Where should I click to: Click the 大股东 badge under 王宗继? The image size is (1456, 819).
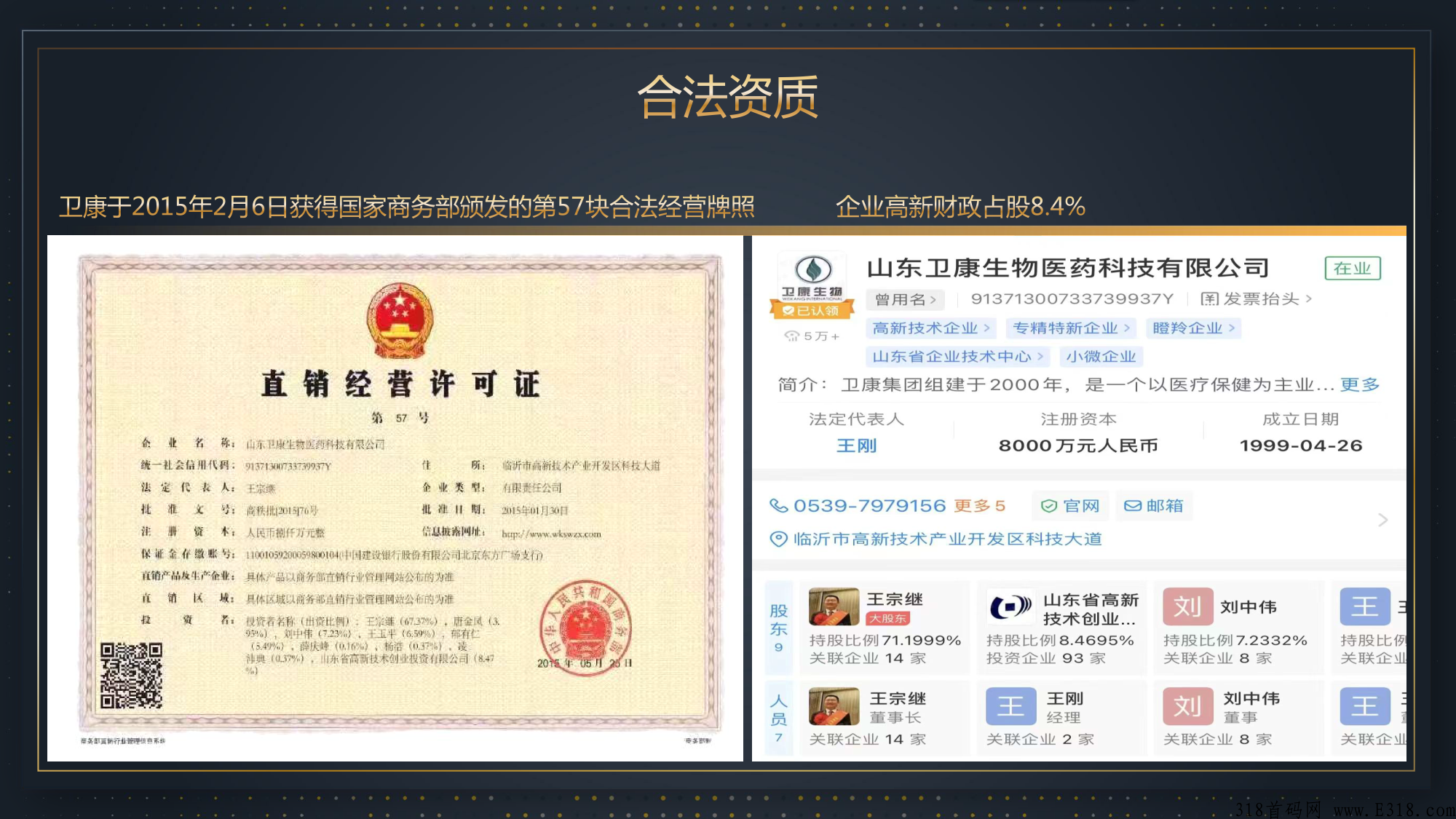pos(887,618)
